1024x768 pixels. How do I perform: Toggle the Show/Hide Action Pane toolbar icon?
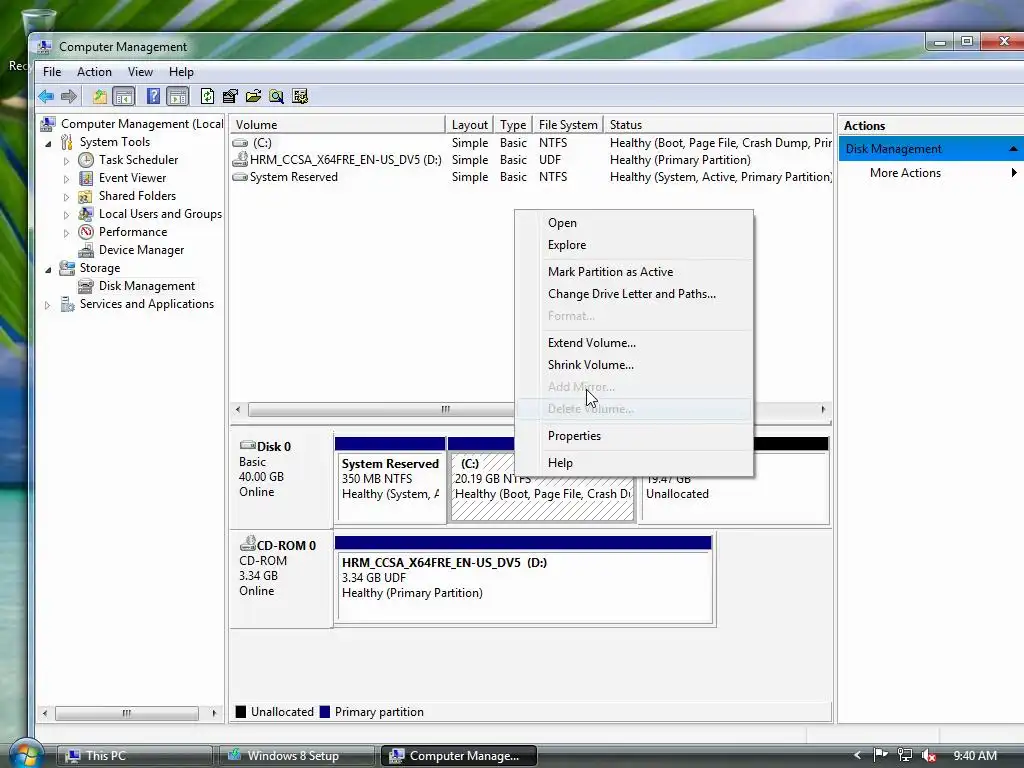178,97
